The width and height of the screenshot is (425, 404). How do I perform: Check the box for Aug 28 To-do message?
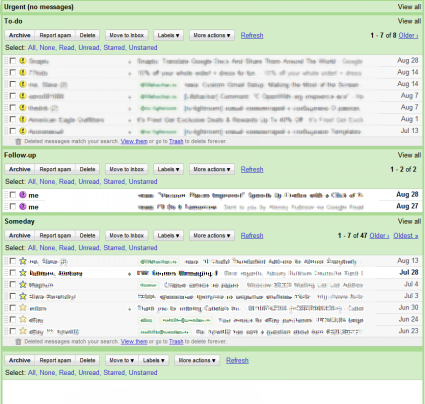(13, 61)
